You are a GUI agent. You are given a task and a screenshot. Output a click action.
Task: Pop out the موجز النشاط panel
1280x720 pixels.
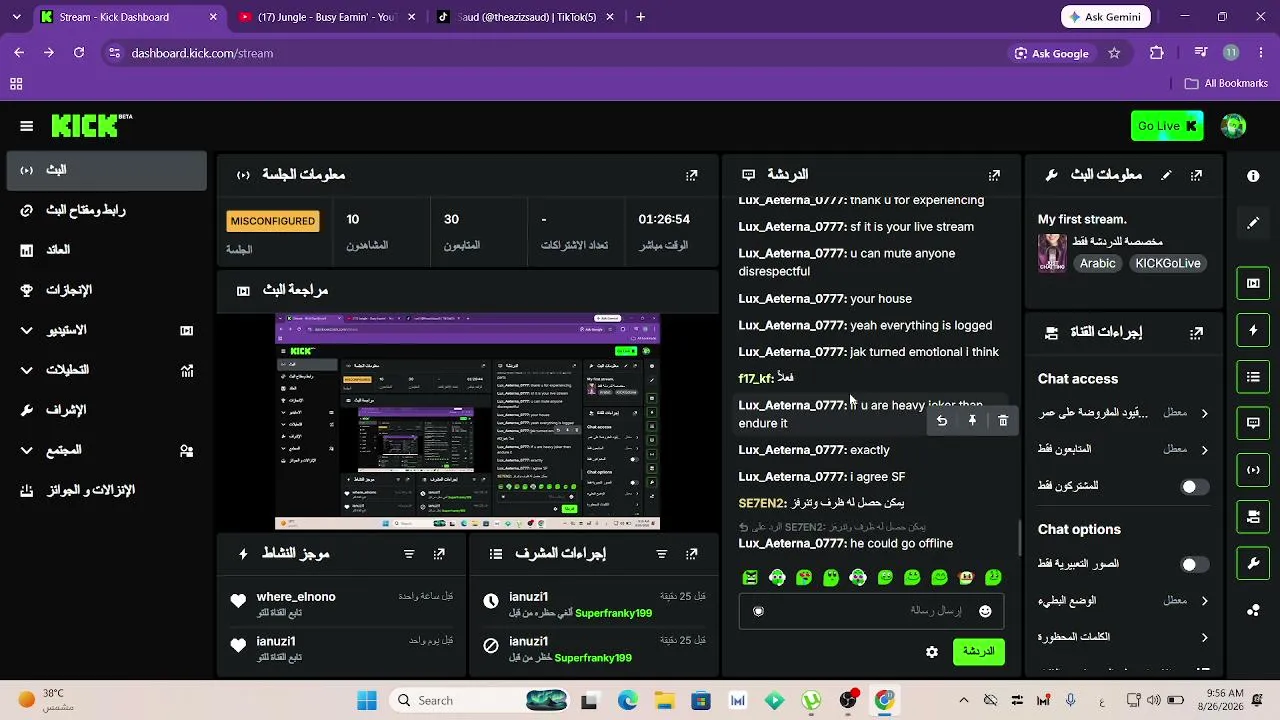coord(439,554)
